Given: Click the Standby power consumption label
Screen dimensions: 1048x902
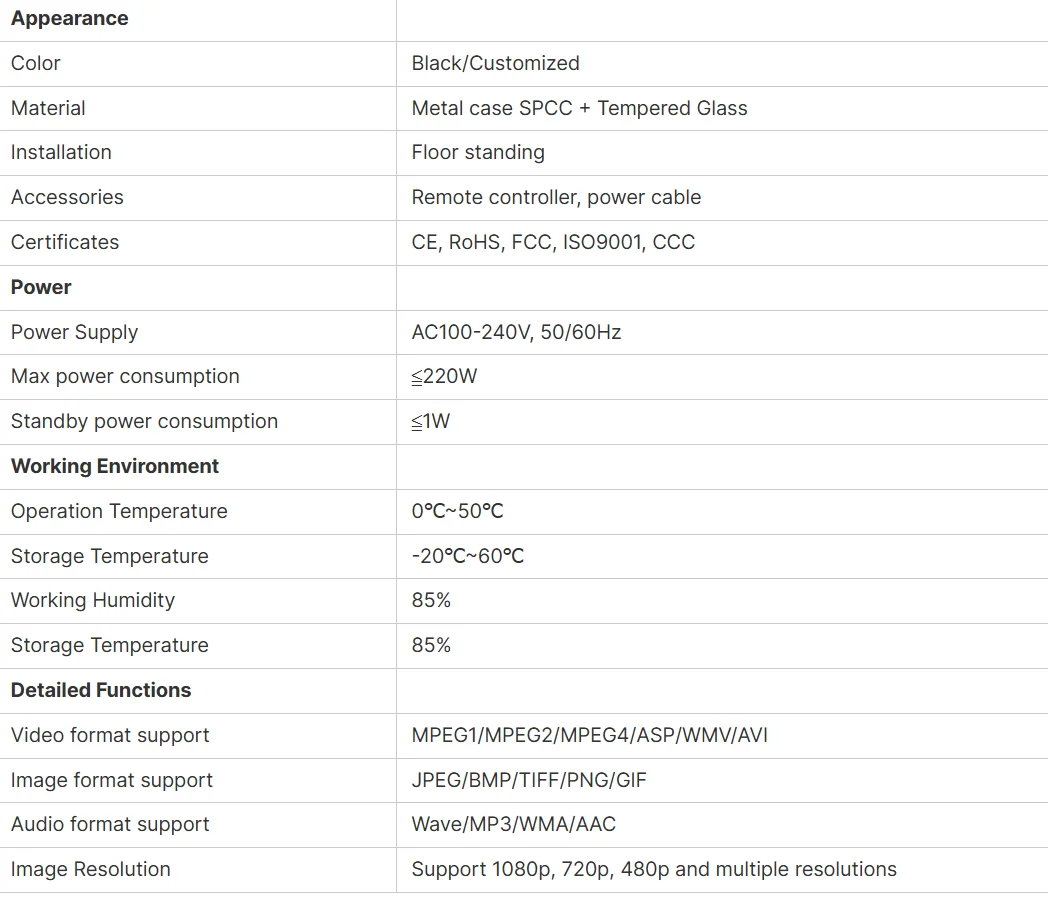Looking at the screenshot, I should tap(144, 421).
